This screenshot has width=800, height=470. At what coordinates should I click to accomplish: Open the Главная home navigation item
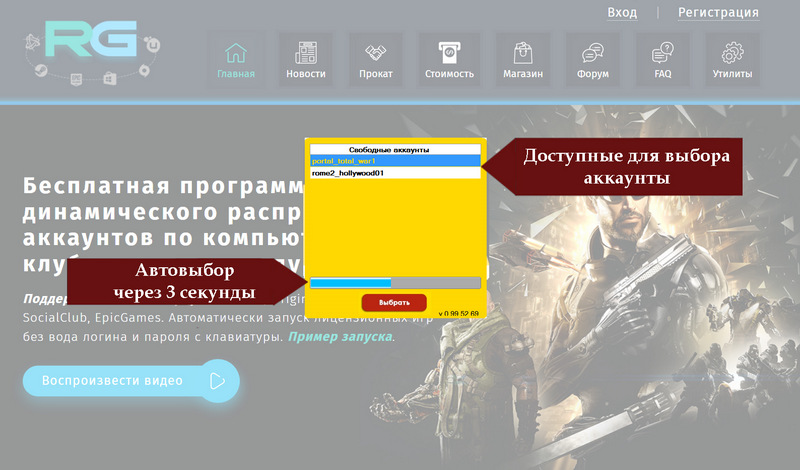point(236,60)
